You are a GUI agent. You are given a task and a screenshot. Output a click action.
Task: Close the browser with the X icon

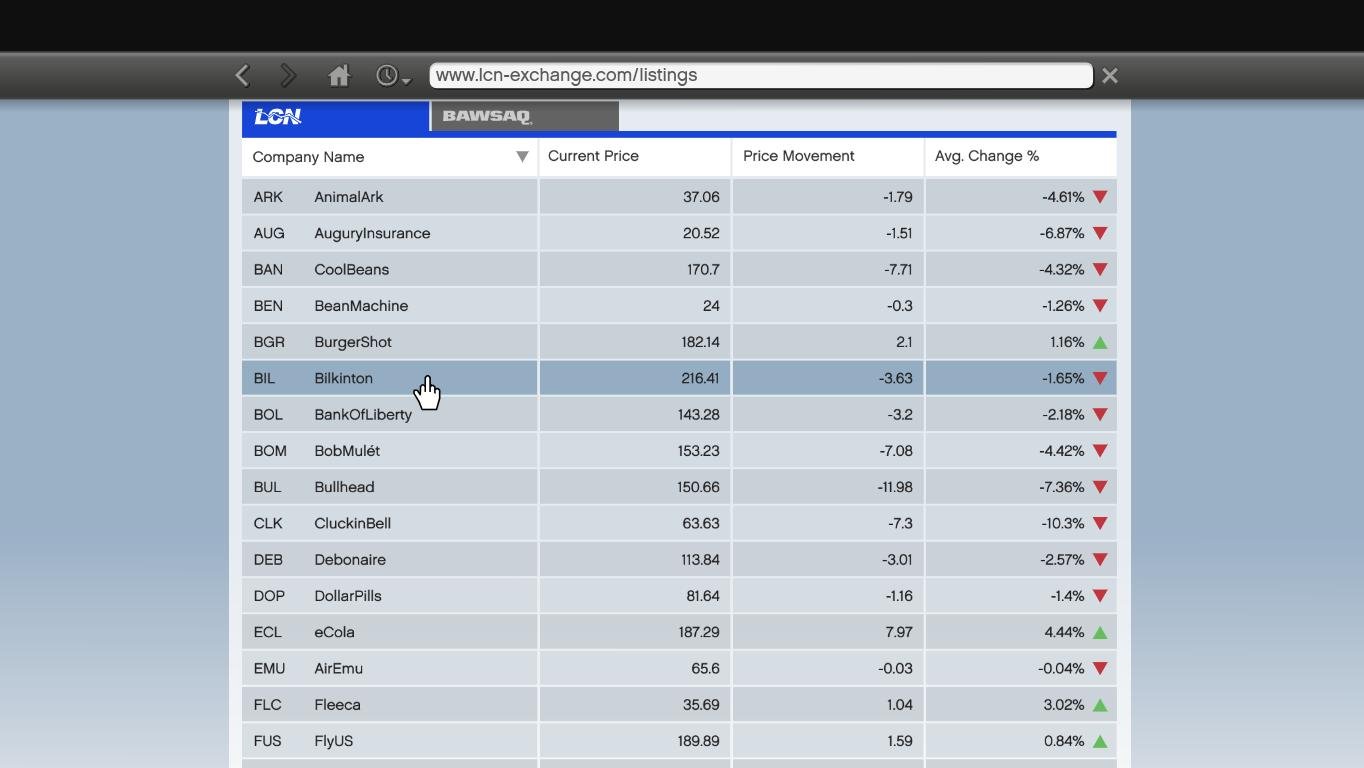point(1110,76)
